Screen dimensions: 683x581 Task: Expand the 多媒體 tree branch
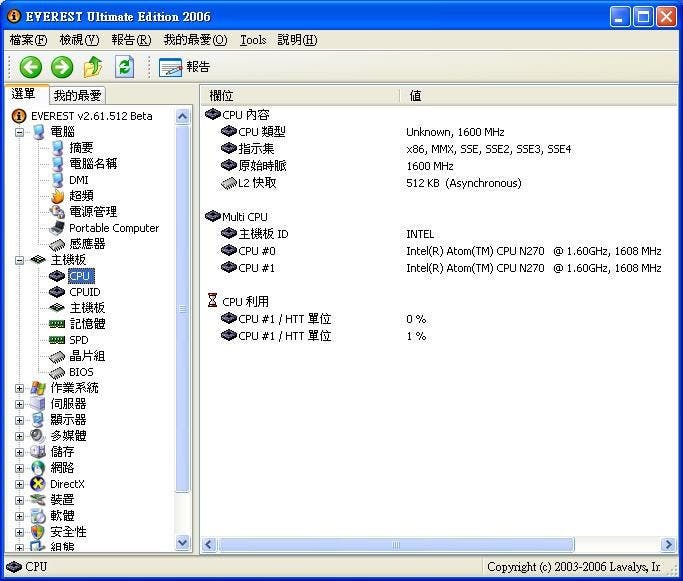(x=20, y=436)
